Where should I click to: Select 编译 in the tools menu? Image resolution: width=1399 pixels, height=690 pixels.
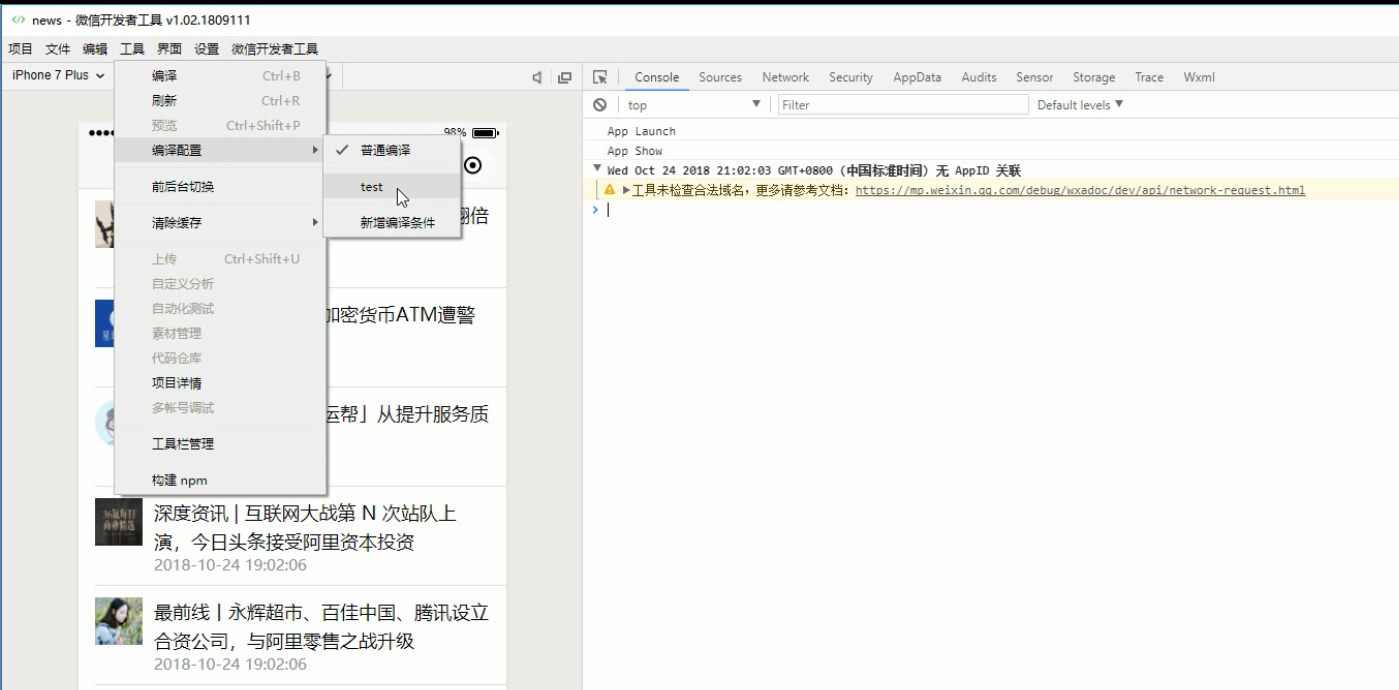pos(220,76)
